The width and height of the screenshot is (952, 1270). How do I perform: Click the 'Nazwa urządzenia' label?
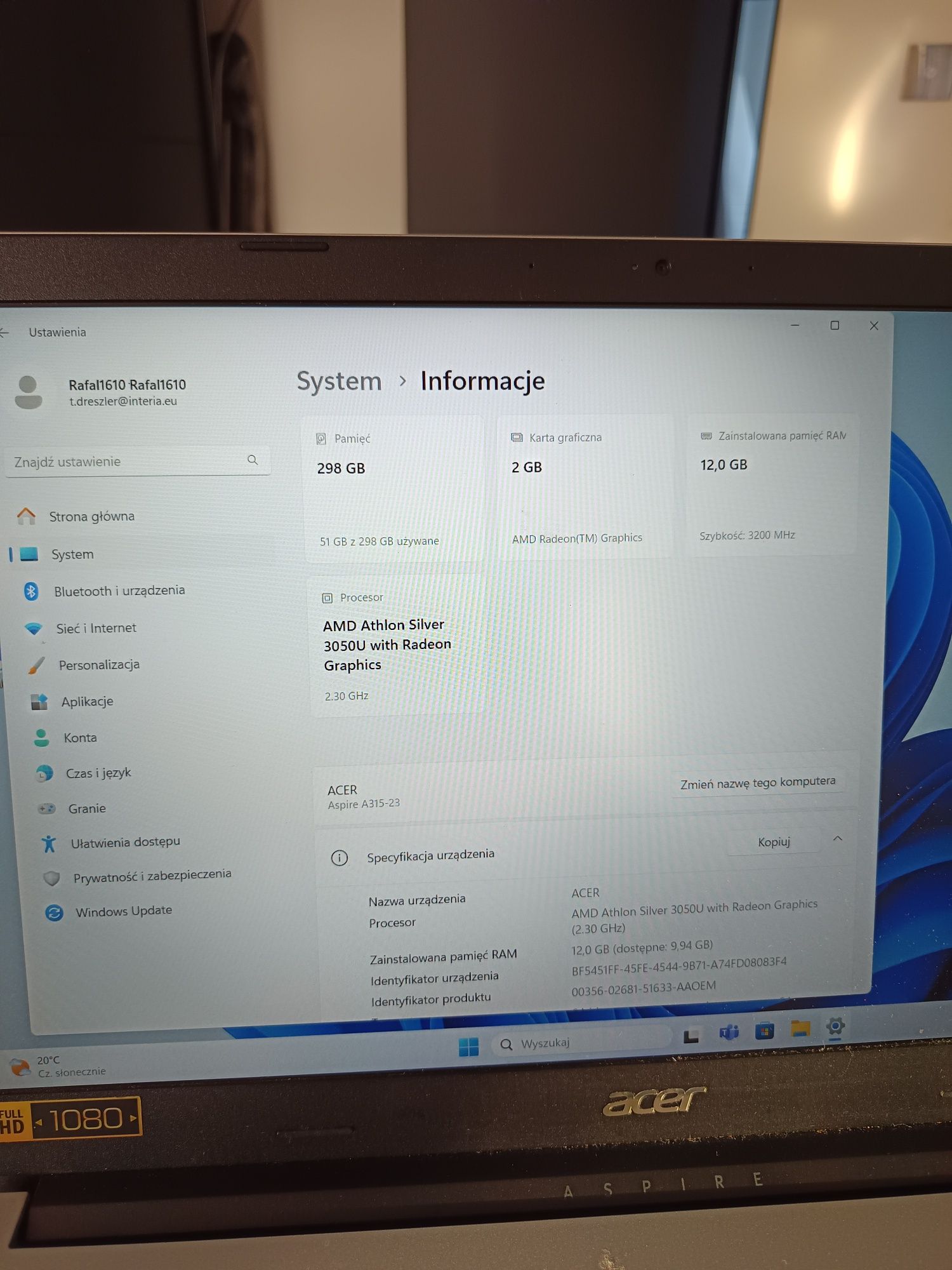coord(417,900)
